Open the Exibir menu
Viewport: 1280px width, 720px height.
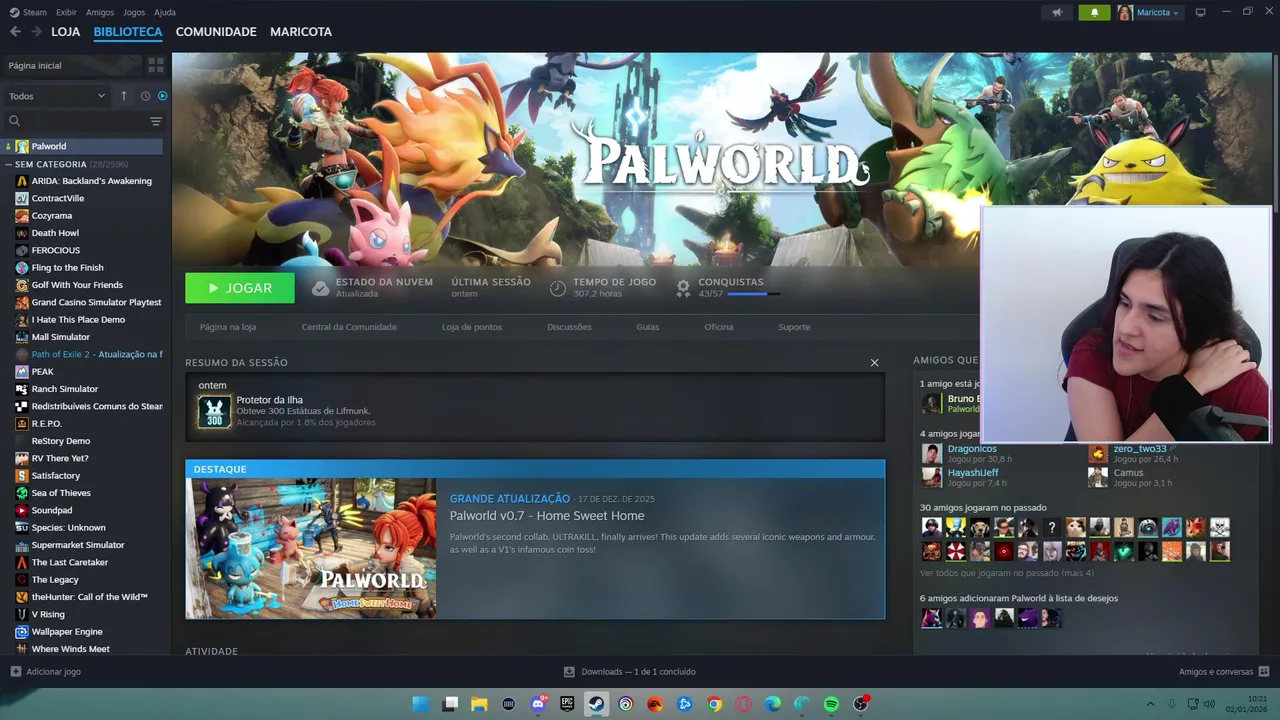66,13
